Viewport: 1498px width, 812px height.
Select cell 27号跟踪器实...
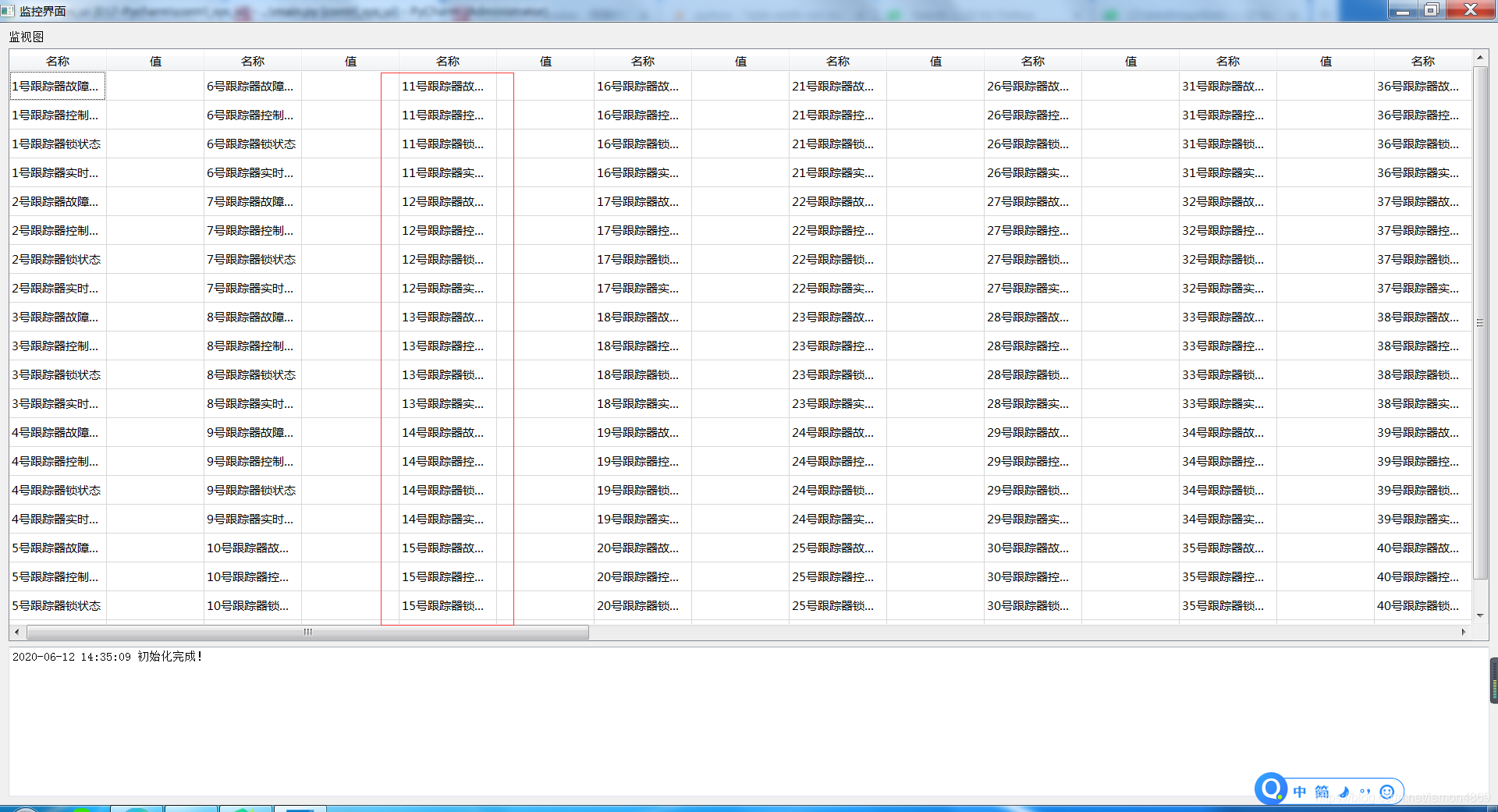click(x=1033, y=288)
